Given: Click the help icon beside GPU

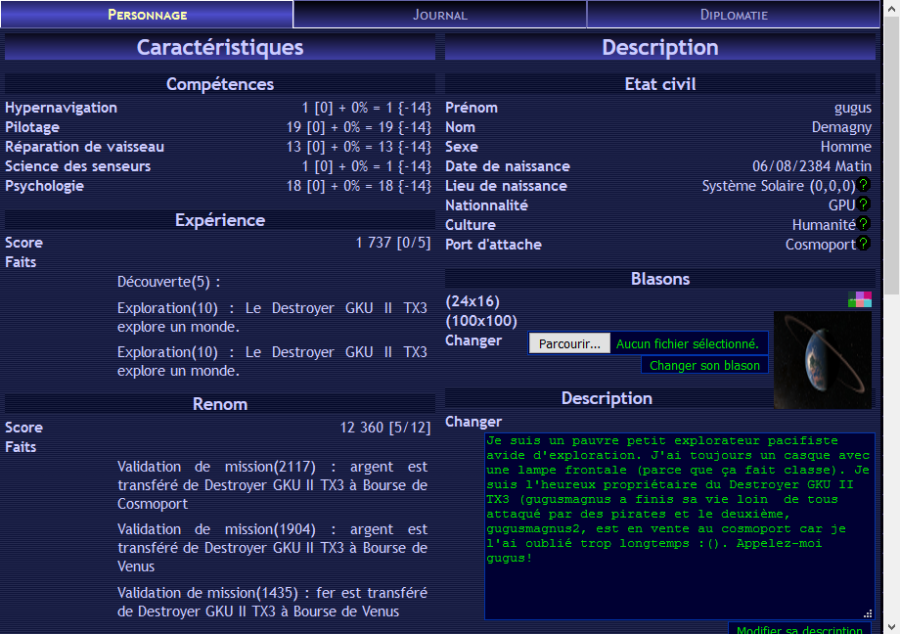Looking at the screenshot, I should pyautogui.click(x=864, y=205).
